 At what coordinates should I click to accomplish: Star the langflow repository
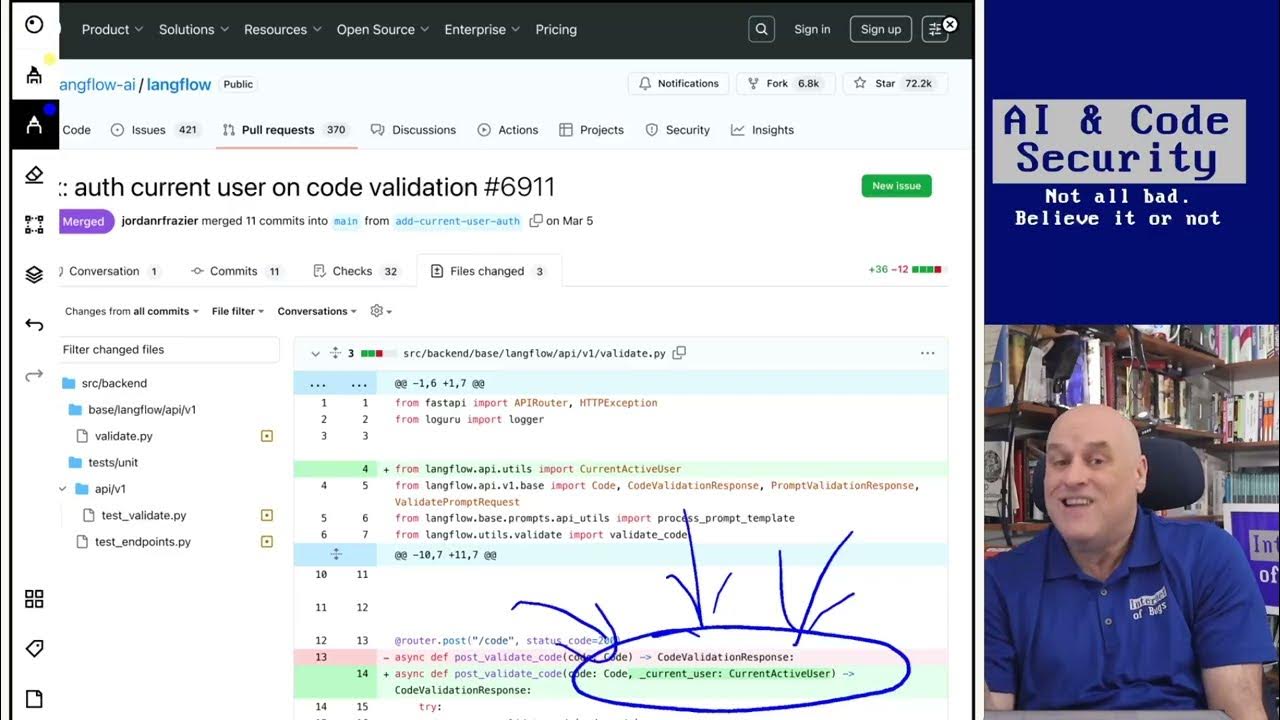(x=895, y=84)
